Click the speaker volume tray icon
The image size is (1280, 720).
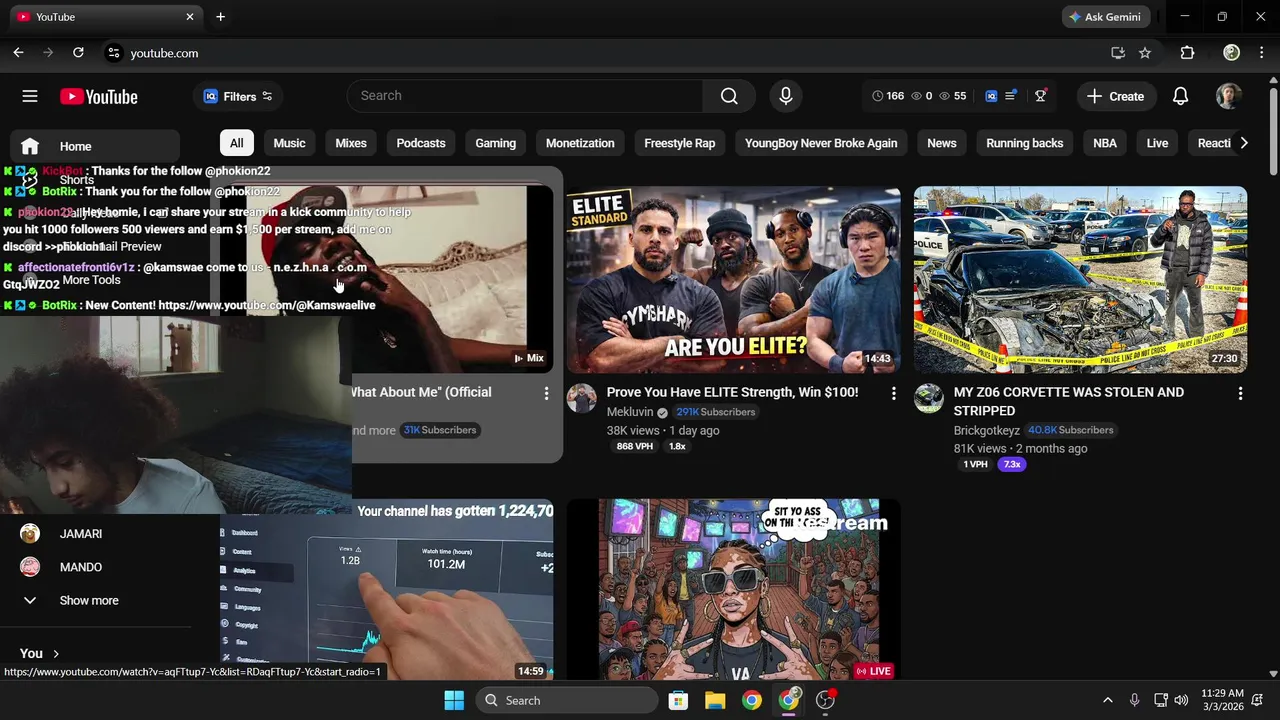pos(1182,700)
